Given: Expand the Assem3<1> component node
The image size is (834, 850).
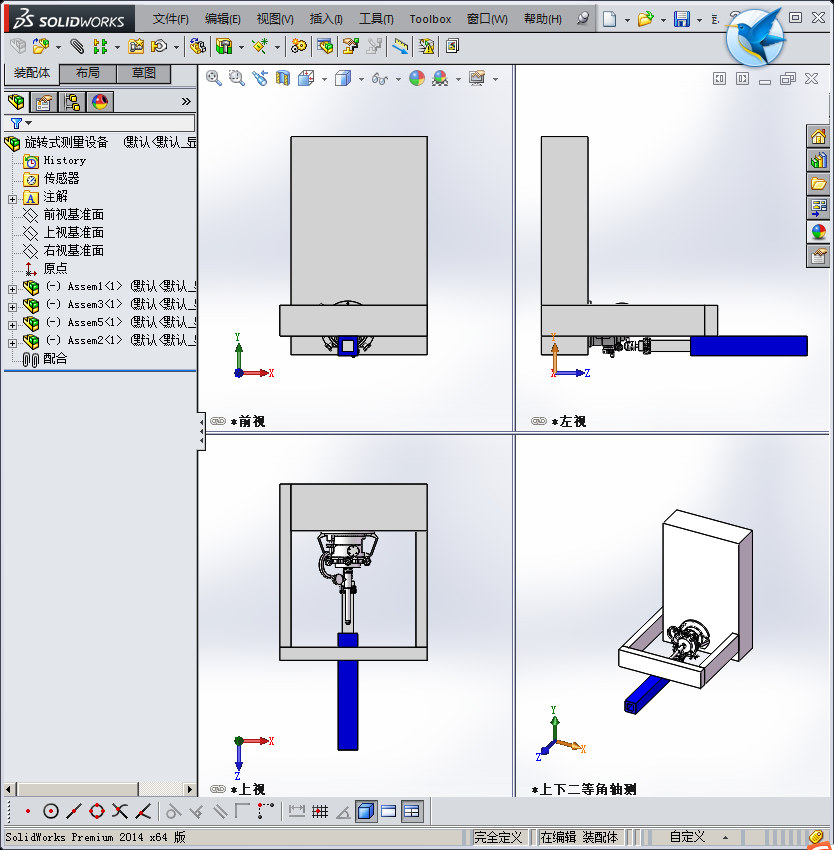Looking at the screenshot, I should pyautogui.click(x=12, y=307).
